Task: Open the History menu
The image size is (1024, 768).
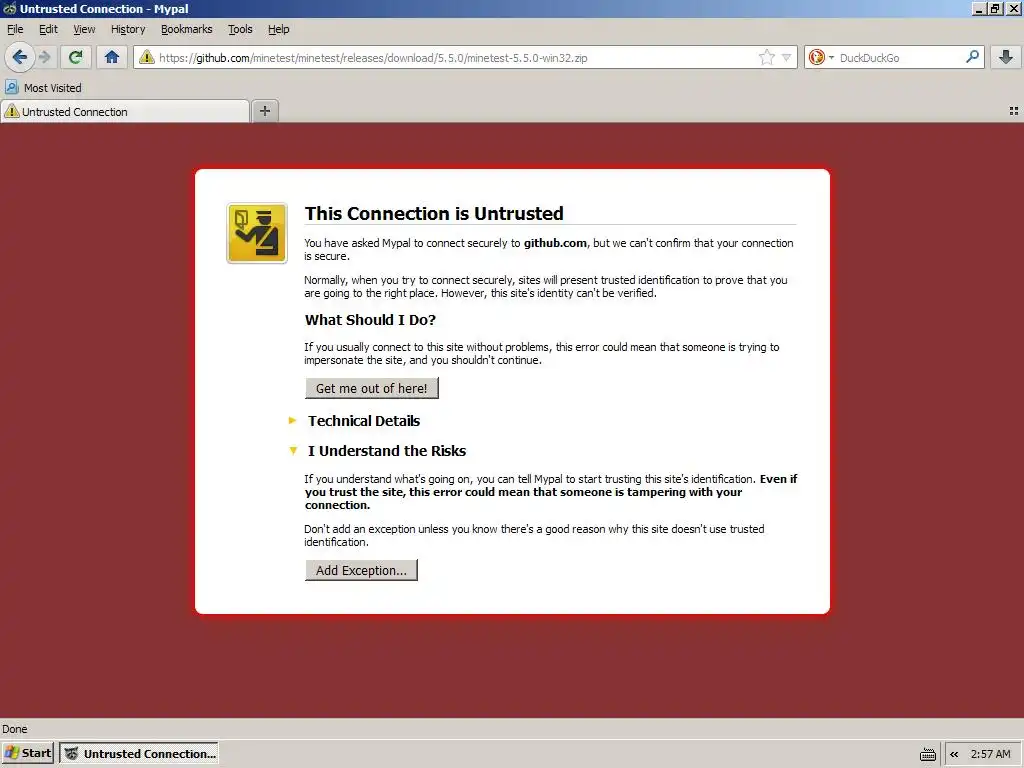Action: pyautogui.click(x=128, y=29)
